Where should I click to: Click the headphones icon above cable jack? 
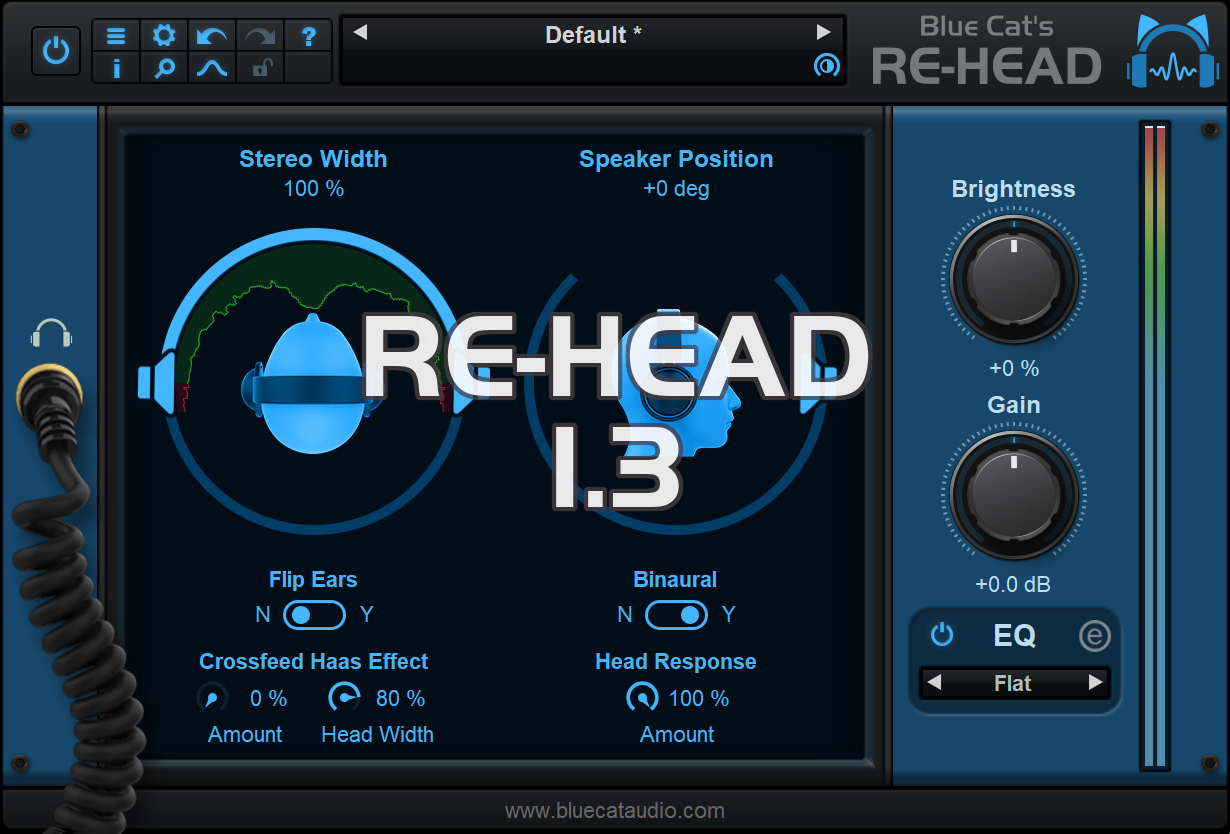51,333
